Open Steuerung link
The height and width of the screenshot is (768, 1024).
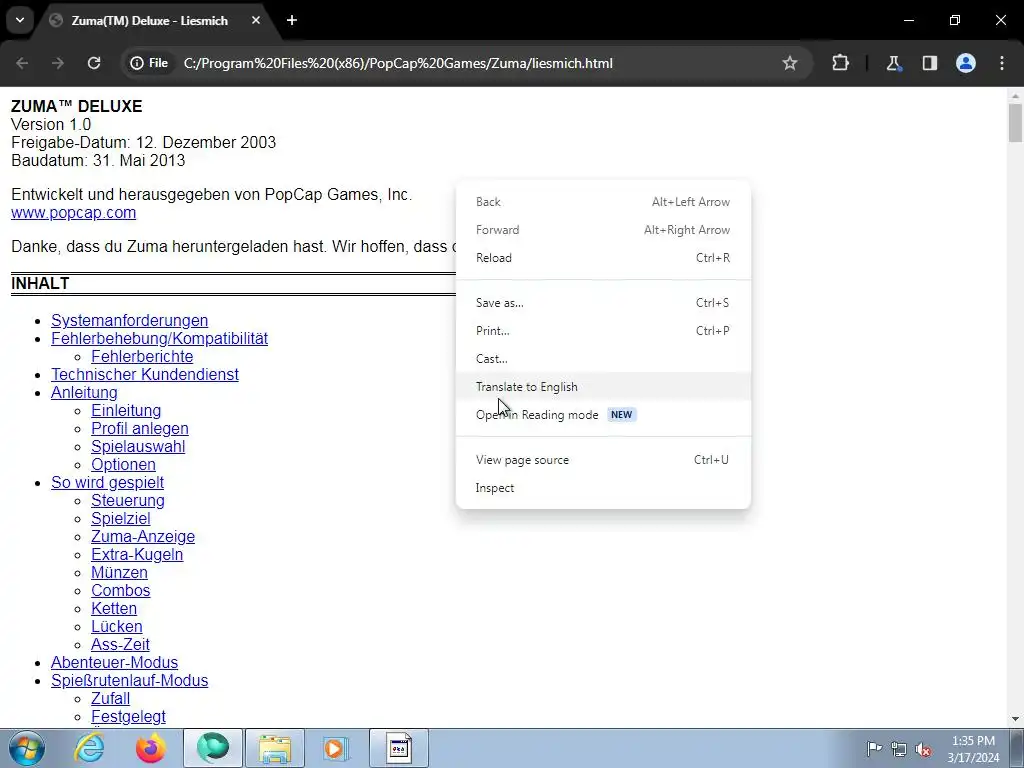point(128,500)
